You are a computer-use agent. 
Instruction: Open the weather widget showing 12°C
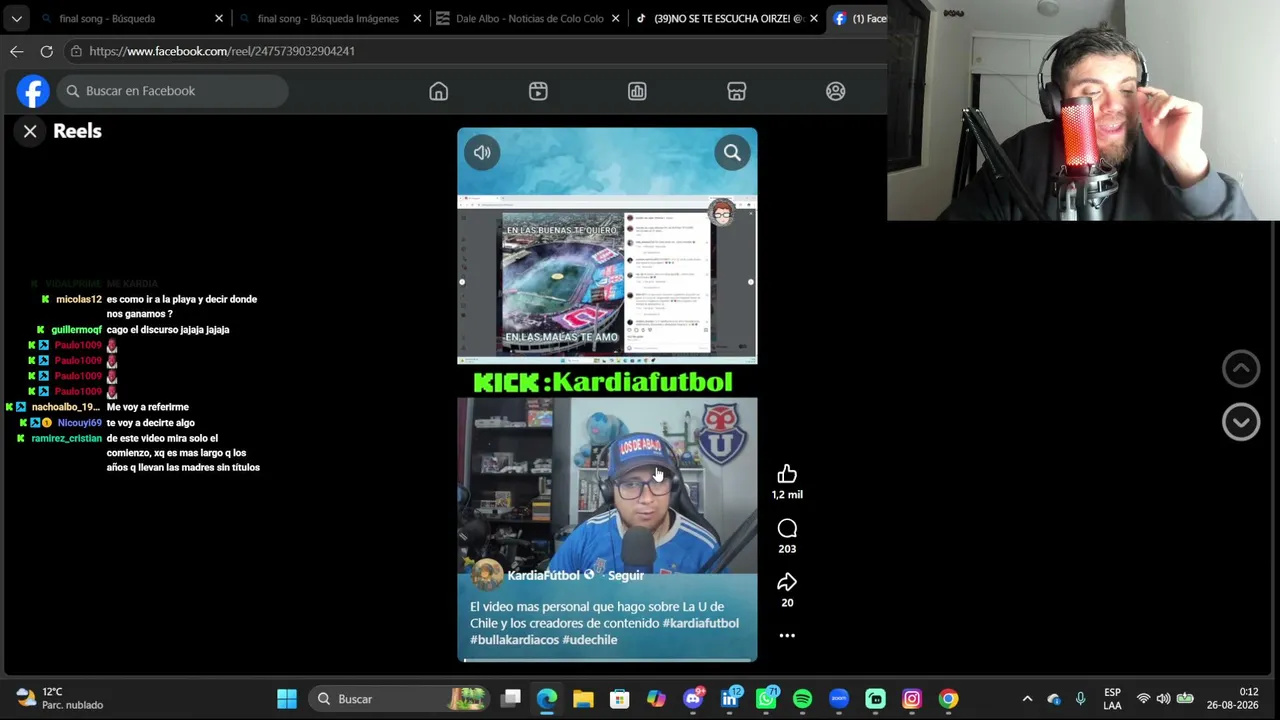point(60,698)
